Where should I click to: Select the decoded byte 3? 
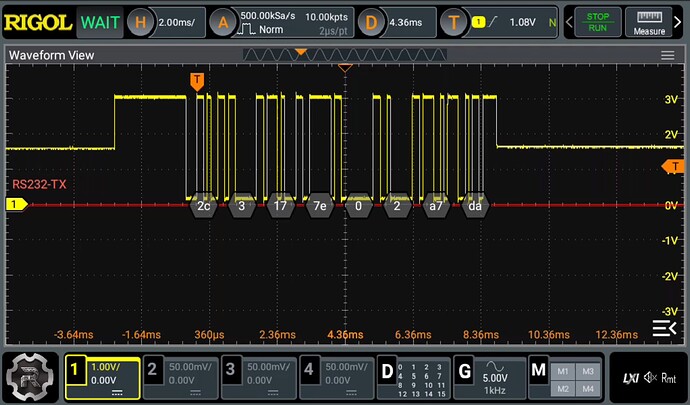pyautogui.click(x=242, y=206)
